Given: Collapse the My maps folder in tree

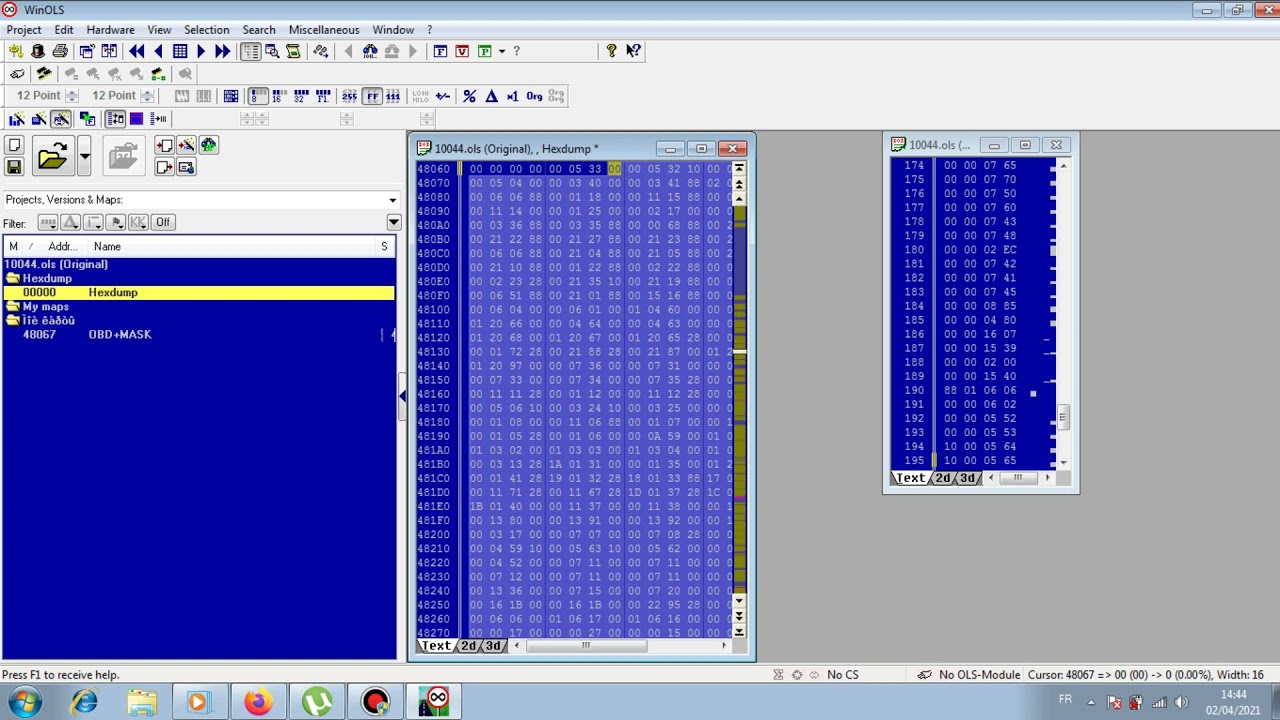Looking at the screenshot, I should coord(12,306).
